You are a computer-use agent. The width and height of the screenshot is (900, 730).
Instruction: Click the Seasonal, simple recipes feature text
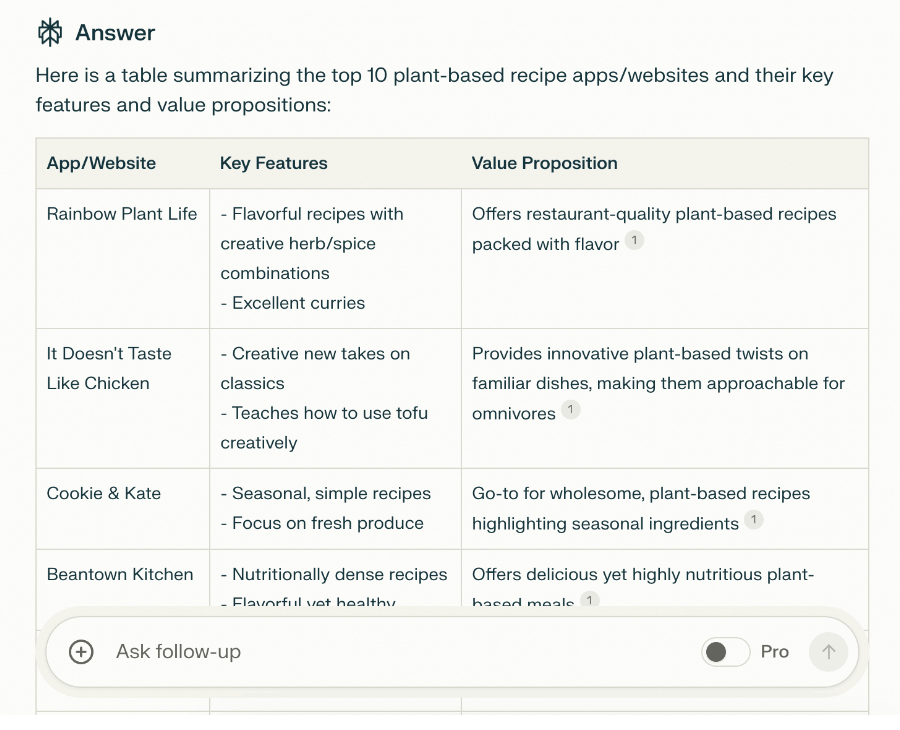(331, 493)
